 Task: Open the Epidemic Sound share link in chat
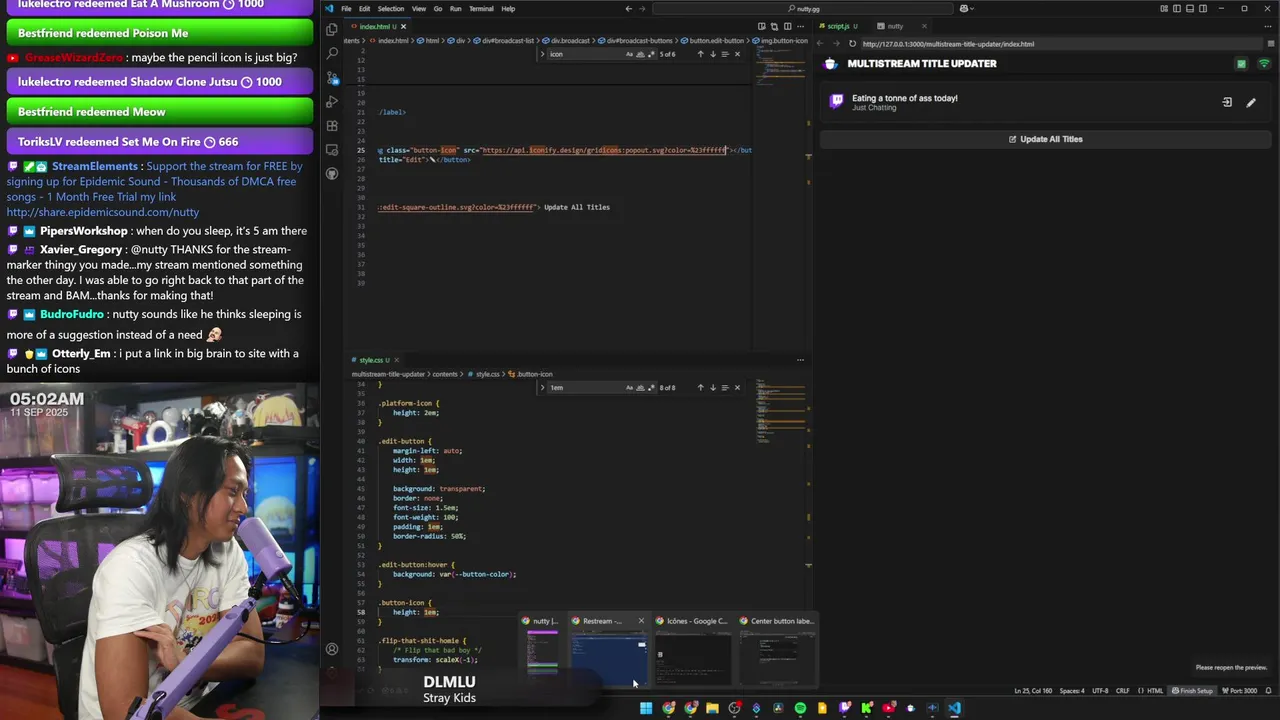(x=103, y=212)
